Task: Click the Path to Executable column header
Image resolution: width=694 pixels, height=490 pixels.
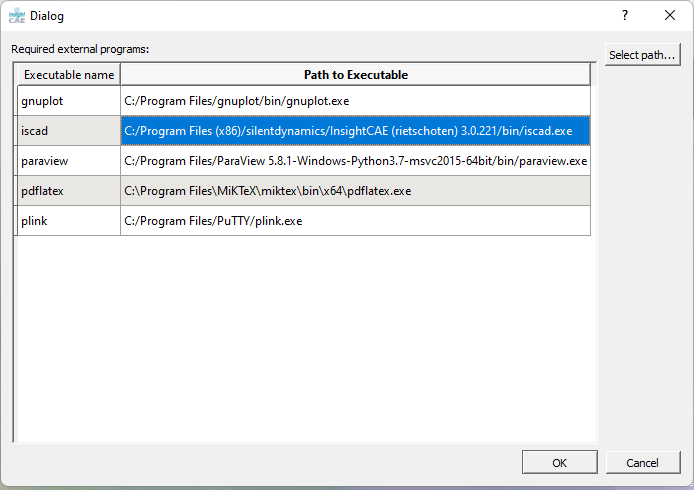Action: [355, 75]
